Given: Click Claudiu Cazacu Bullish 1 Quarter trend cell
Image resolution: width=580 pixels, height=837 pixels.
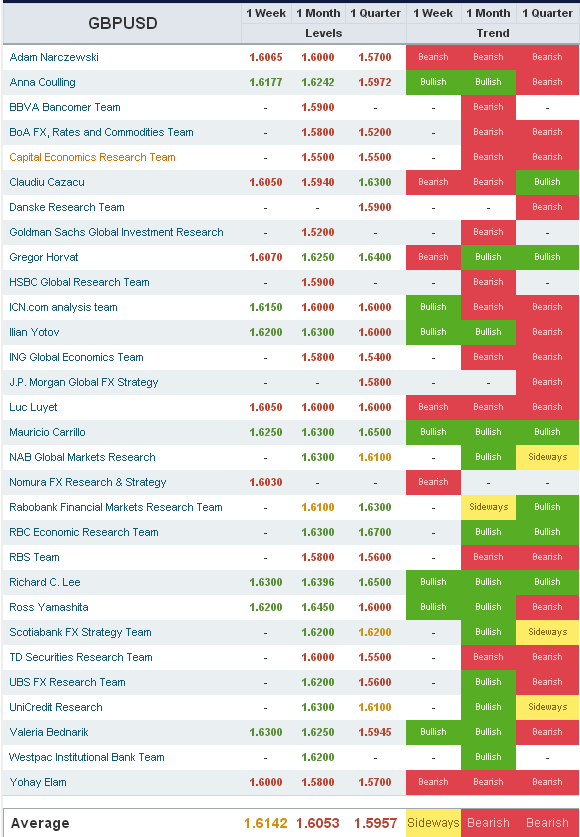Looking at the screenshot, I should tap(547, 182).
